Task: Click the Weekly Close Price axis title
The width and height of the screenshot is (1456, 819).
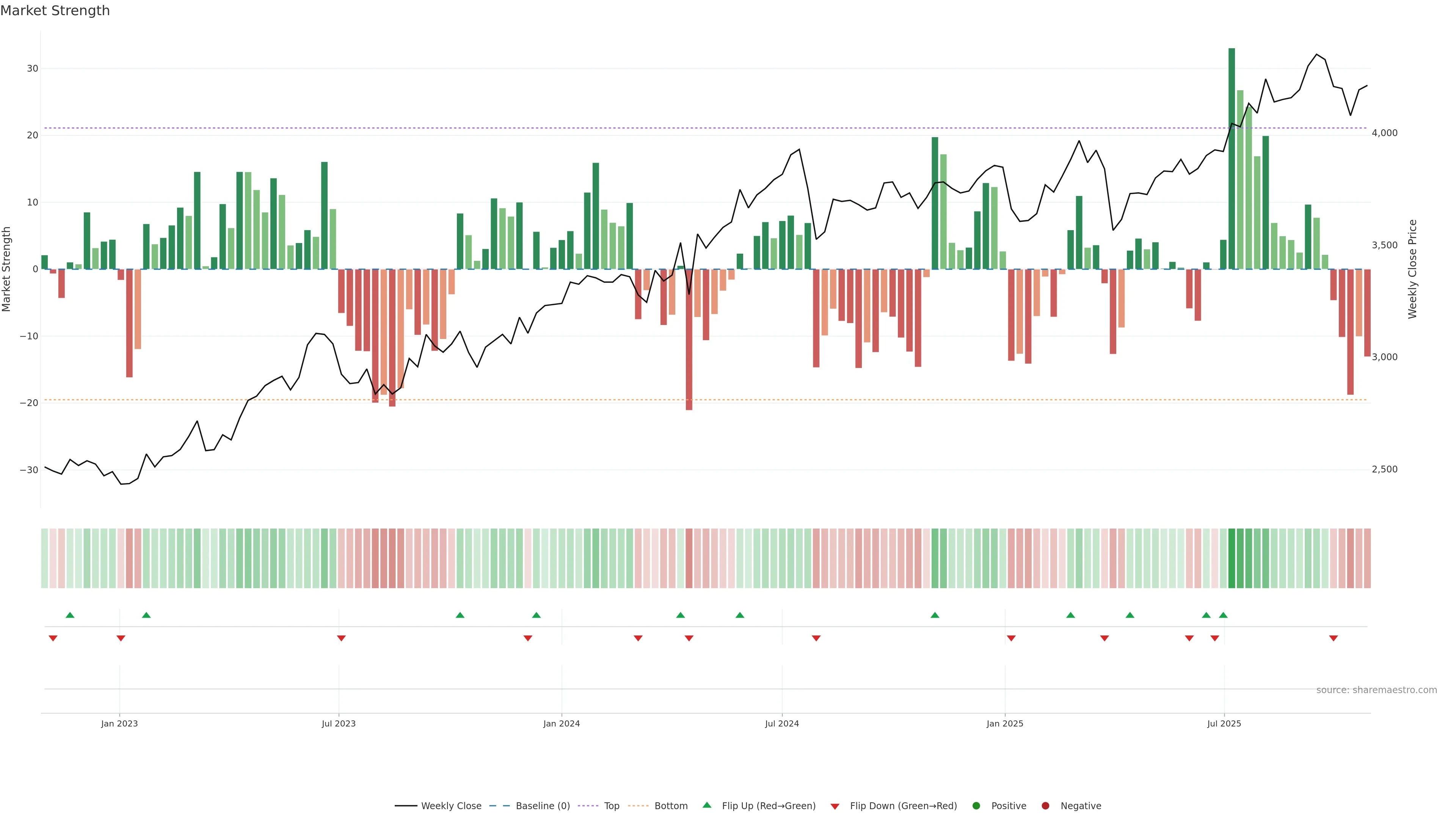Action: click(1412, 269)
